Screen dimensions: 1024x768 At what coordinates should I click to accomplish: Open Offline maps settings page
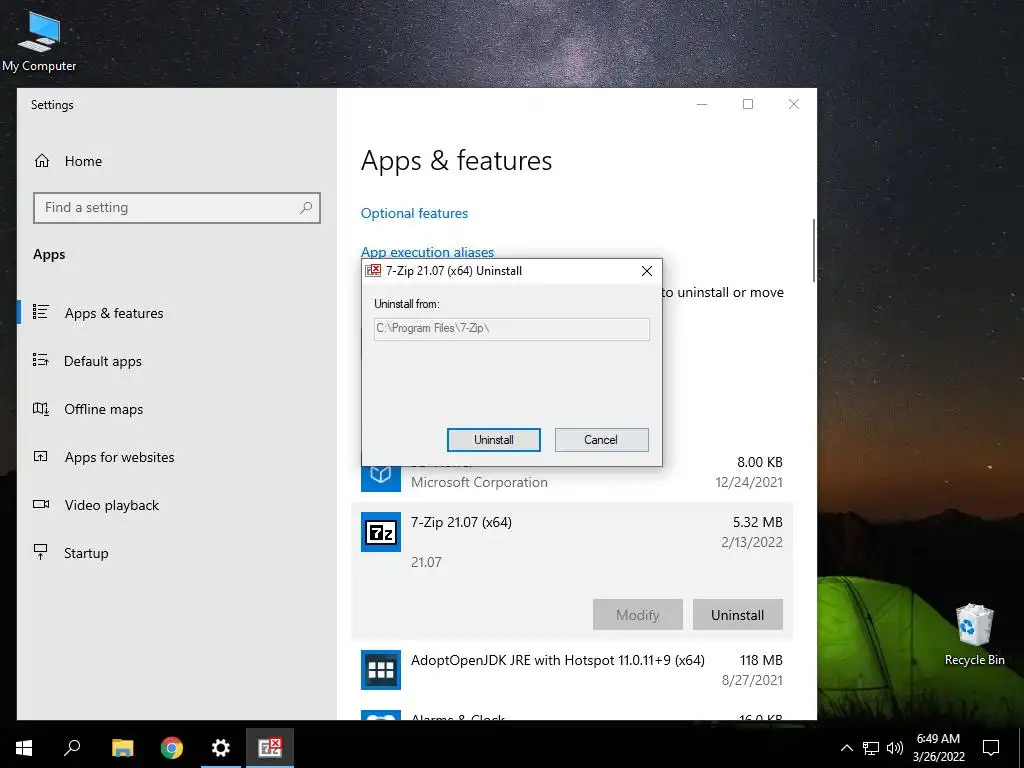pyautogui.click(x=103, y=409)
